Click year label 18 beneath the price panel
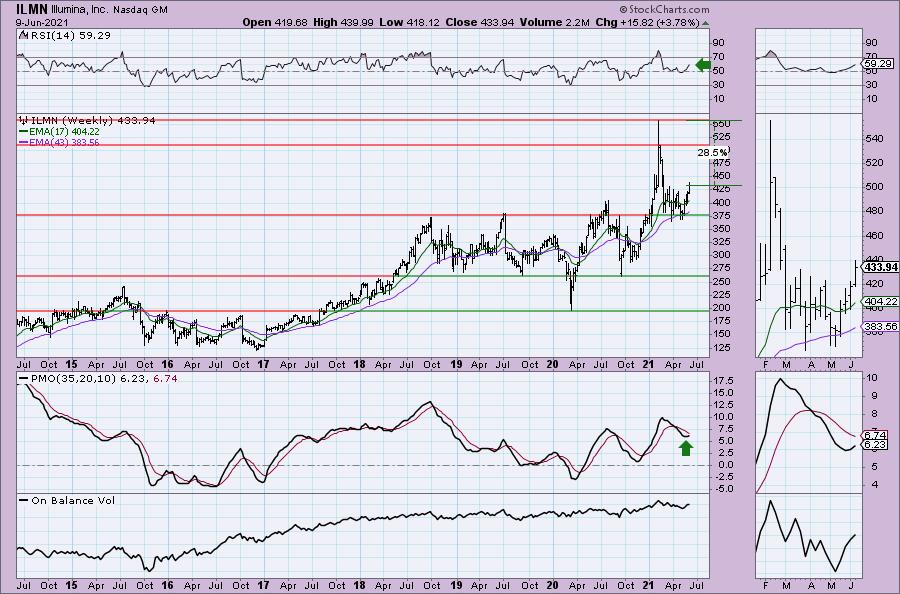900x594 pixels. coord(359,364)
